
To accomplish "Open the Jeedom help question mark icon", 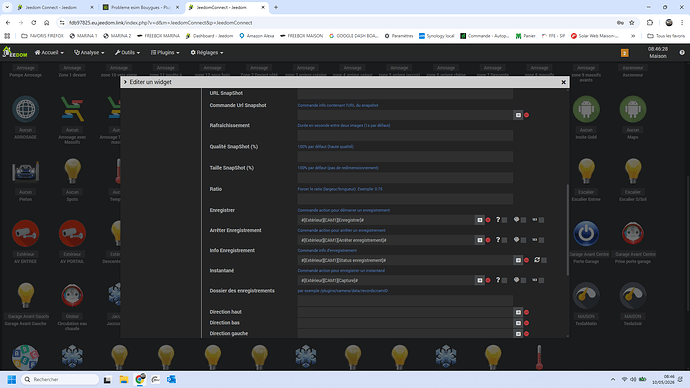I will [682, 52].
